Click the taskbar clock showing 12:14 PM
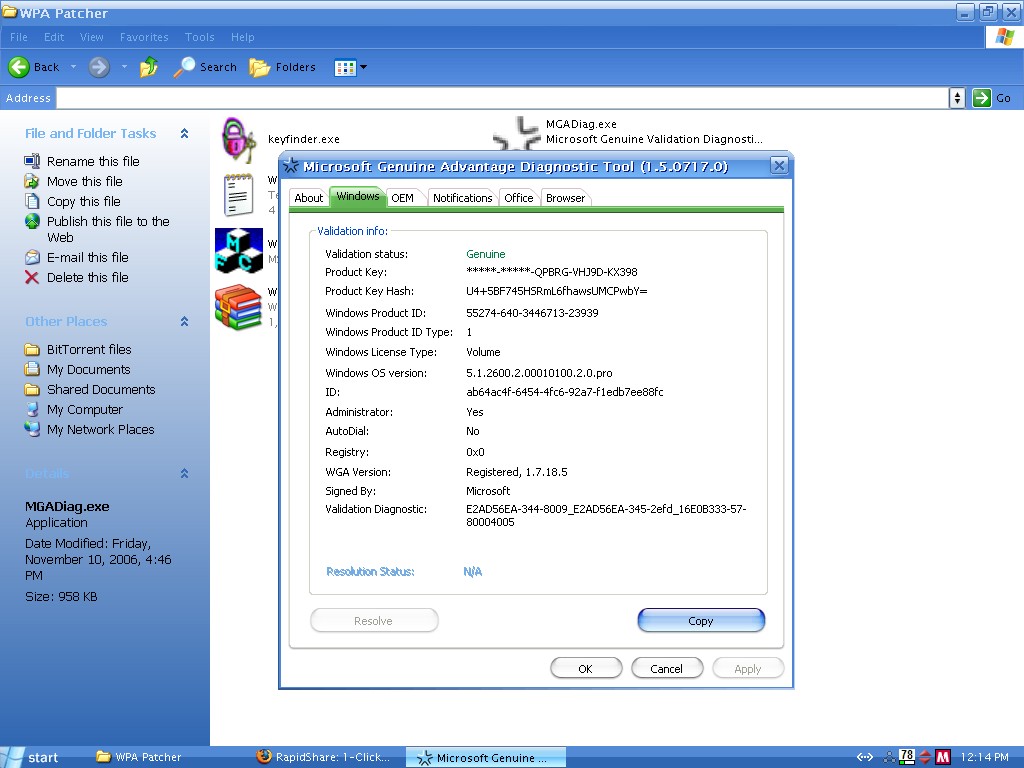Image resolution: width=1024 pixels, height=768 pixels. (x=984, y=758)
